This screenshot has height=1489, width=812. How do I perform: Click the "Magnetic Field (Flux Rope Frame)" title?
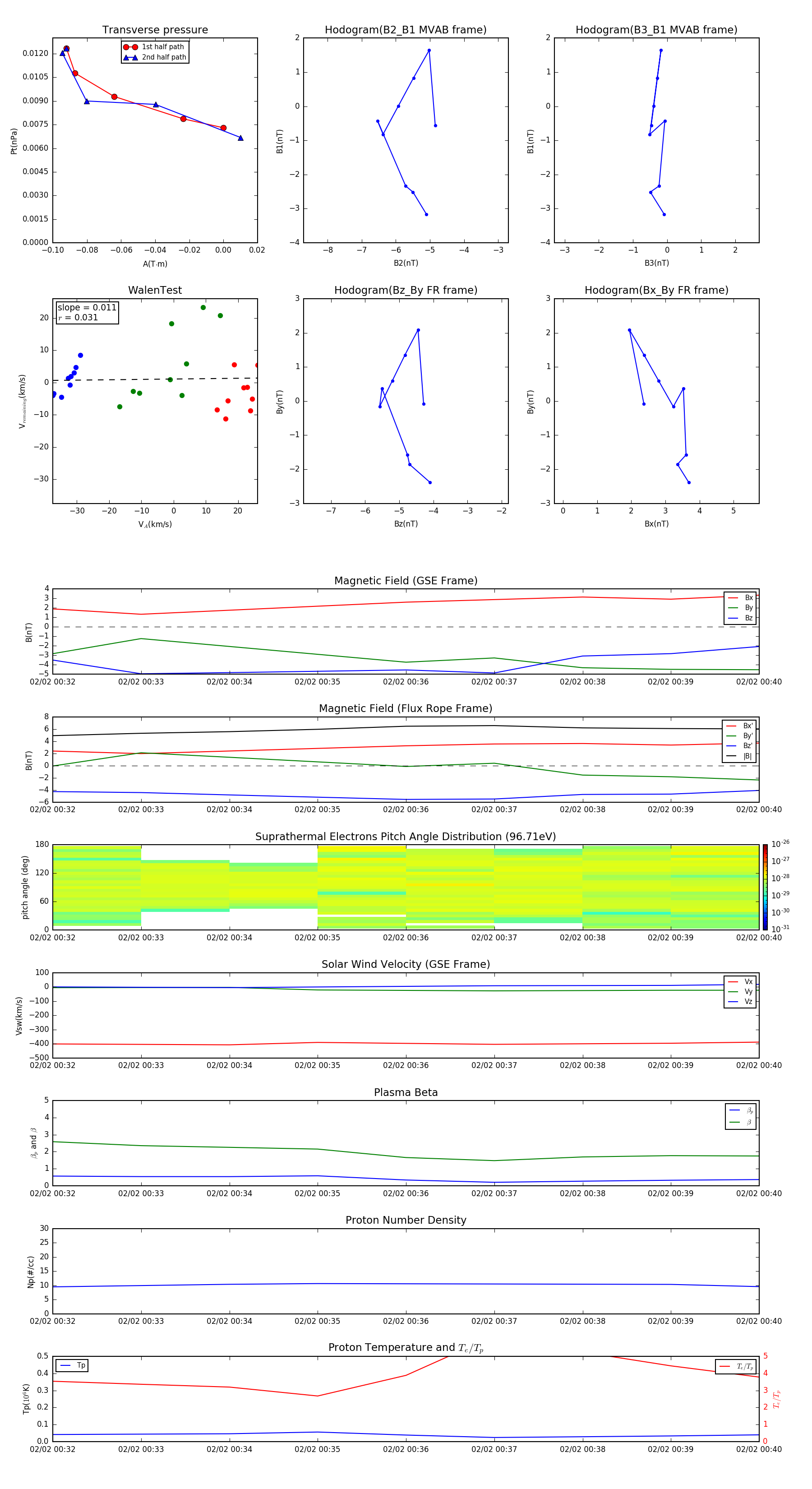[406, 708]
